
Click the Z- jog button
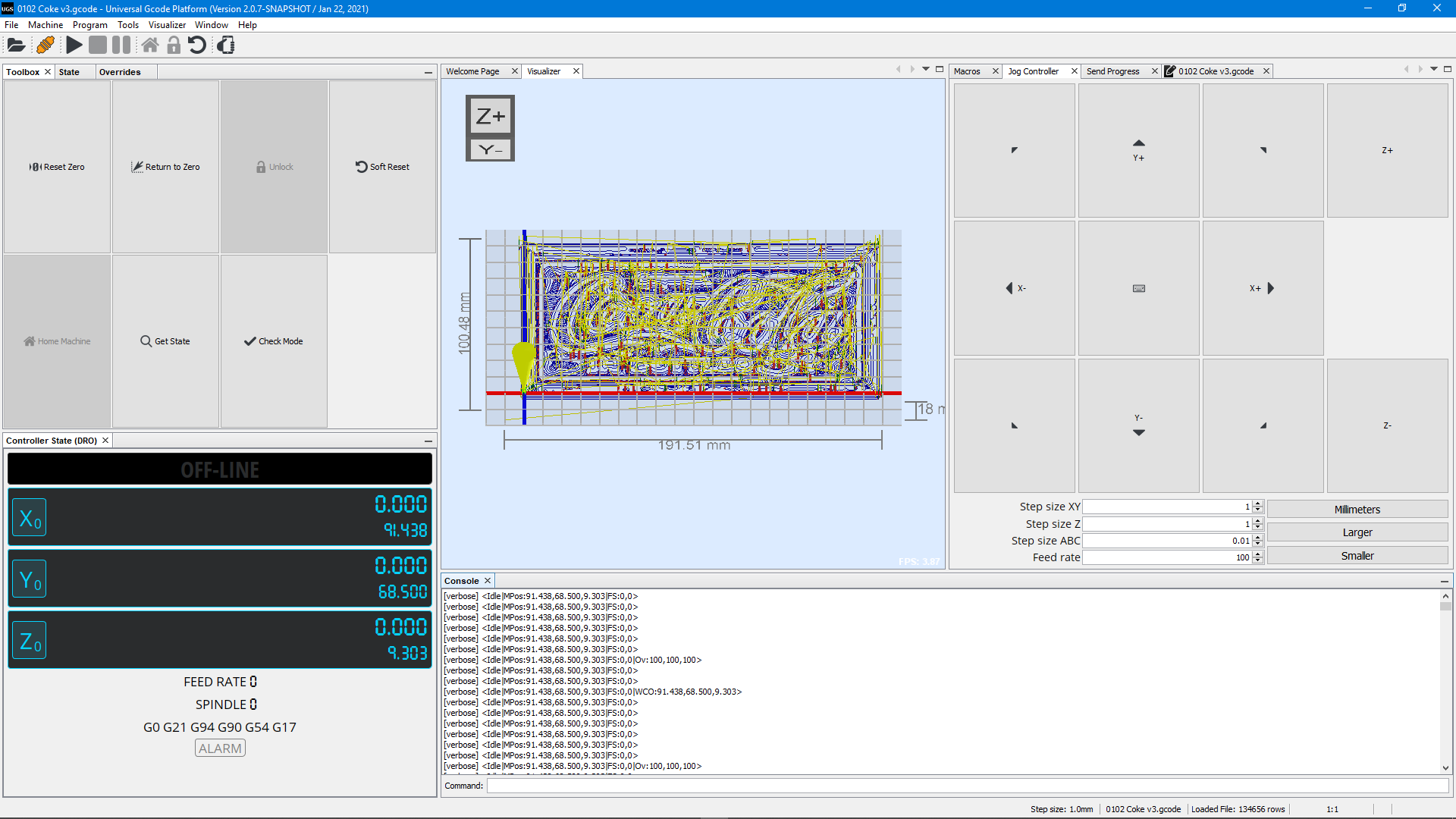[x=1387, y=425]
